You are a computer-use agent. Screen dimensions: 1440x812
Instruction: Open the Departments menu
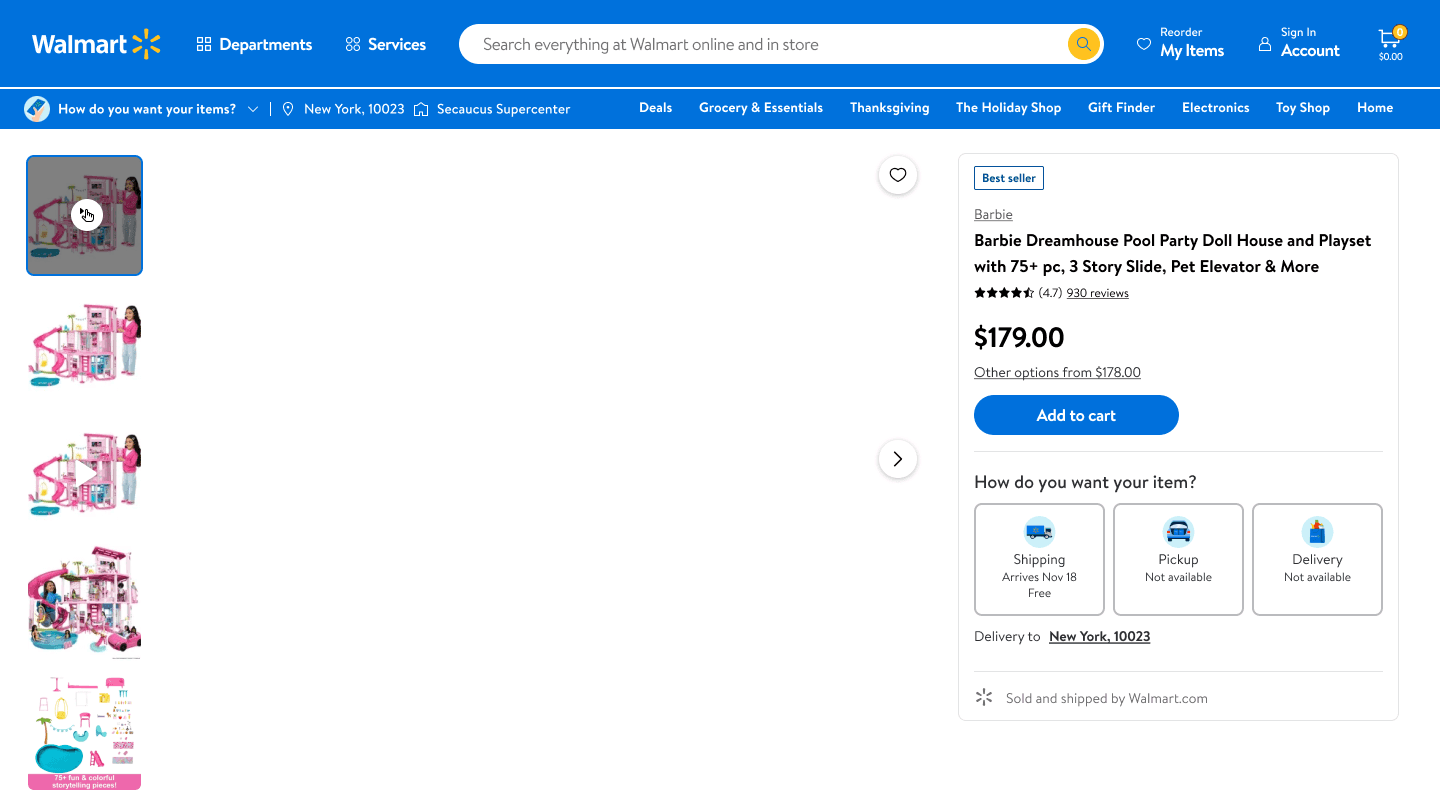click(254, 44)
